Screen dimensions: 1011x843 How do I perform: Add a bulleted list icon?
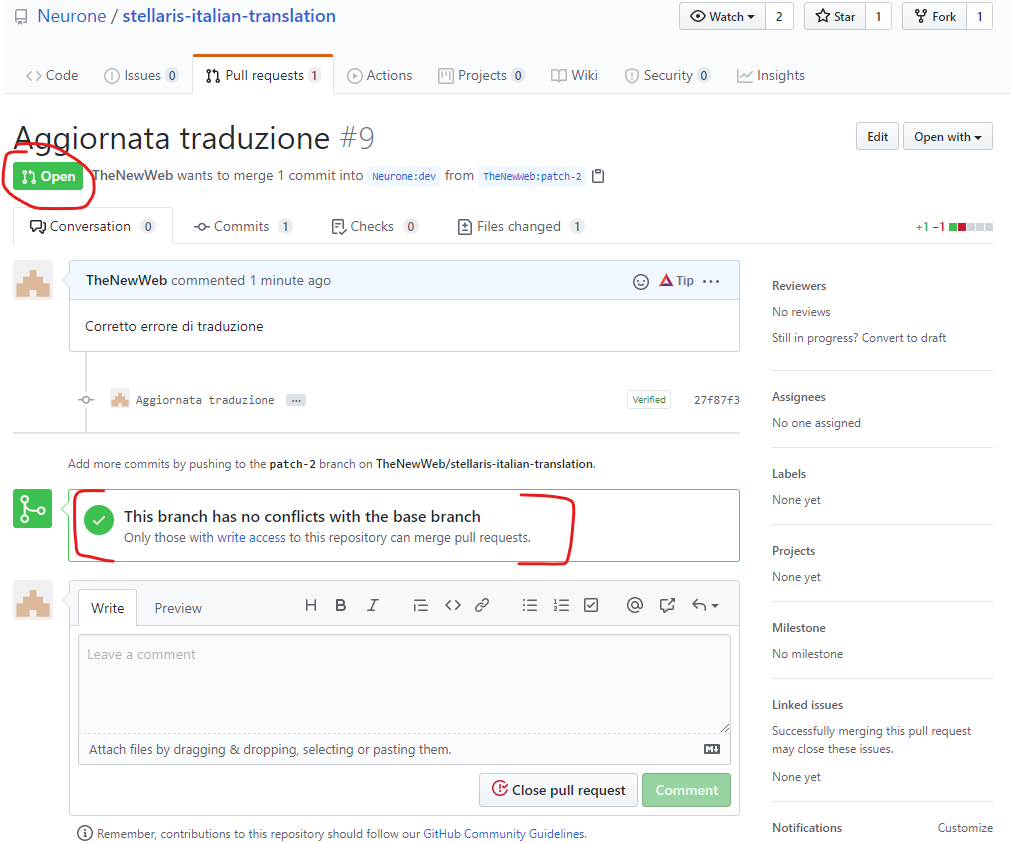pos(529,605)
